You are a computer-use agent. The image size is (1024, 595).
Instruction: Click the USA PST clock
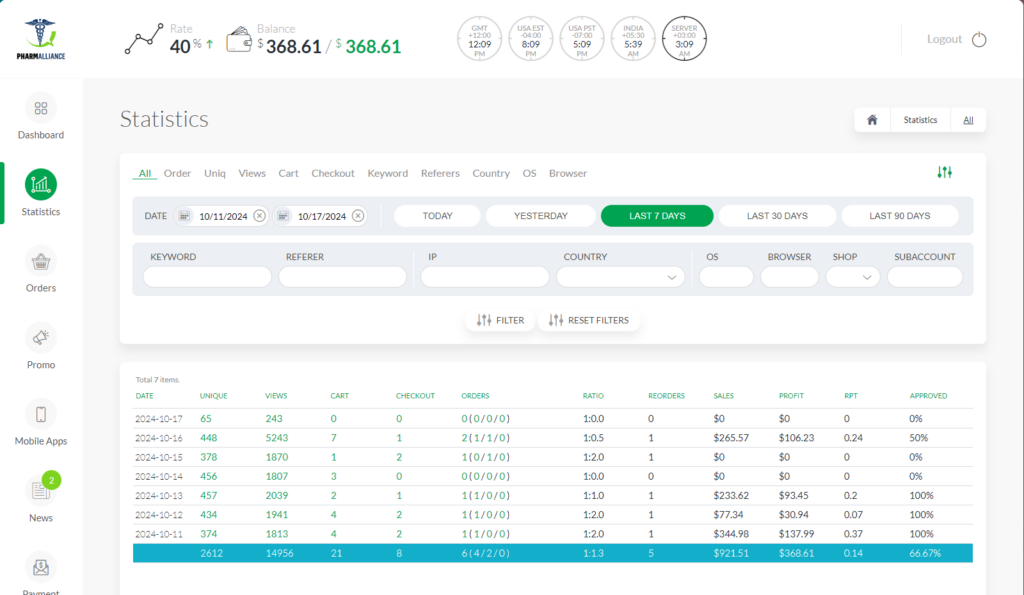point(582,39)
